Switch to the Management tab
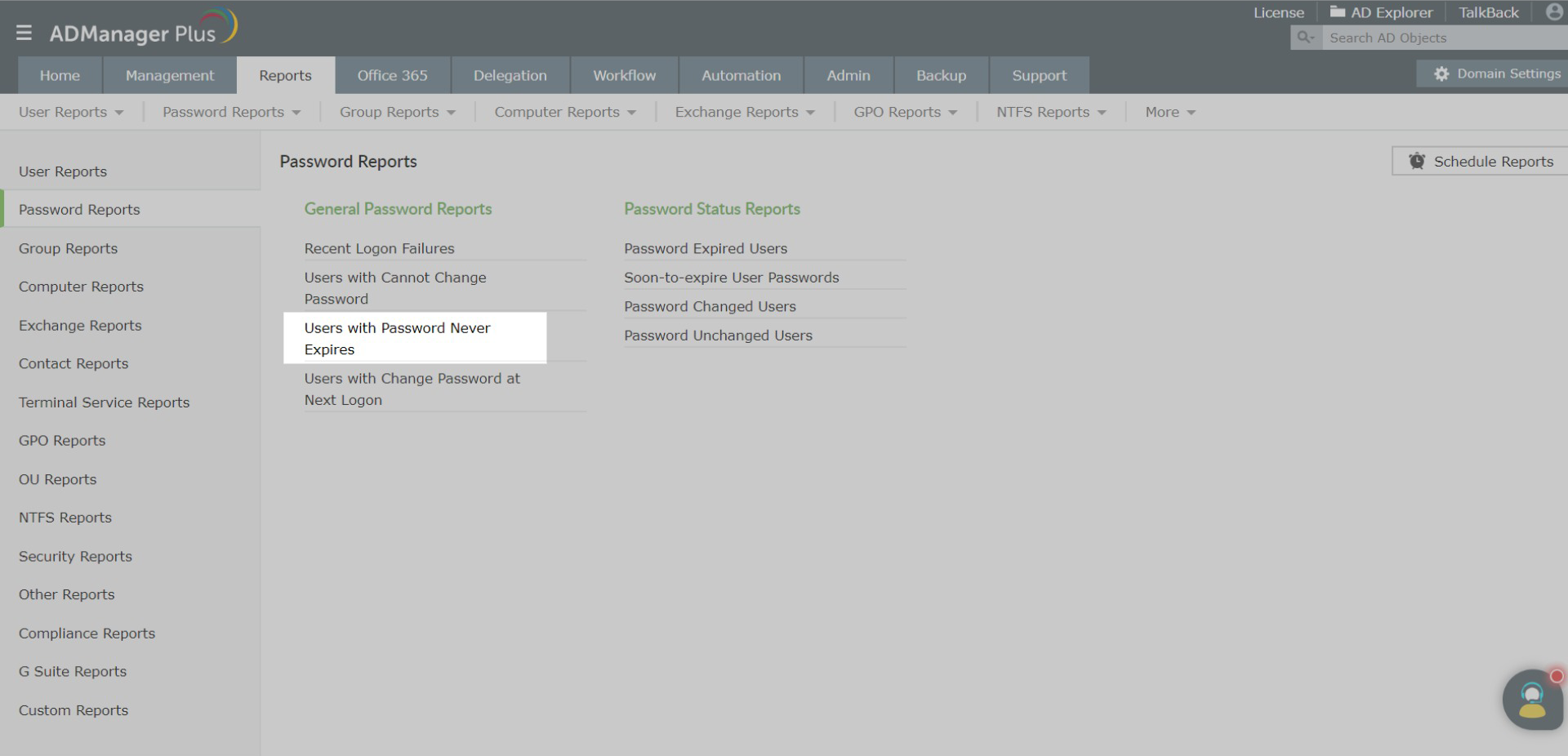This screenshot has height=756, width=1568. click(170, 75)
